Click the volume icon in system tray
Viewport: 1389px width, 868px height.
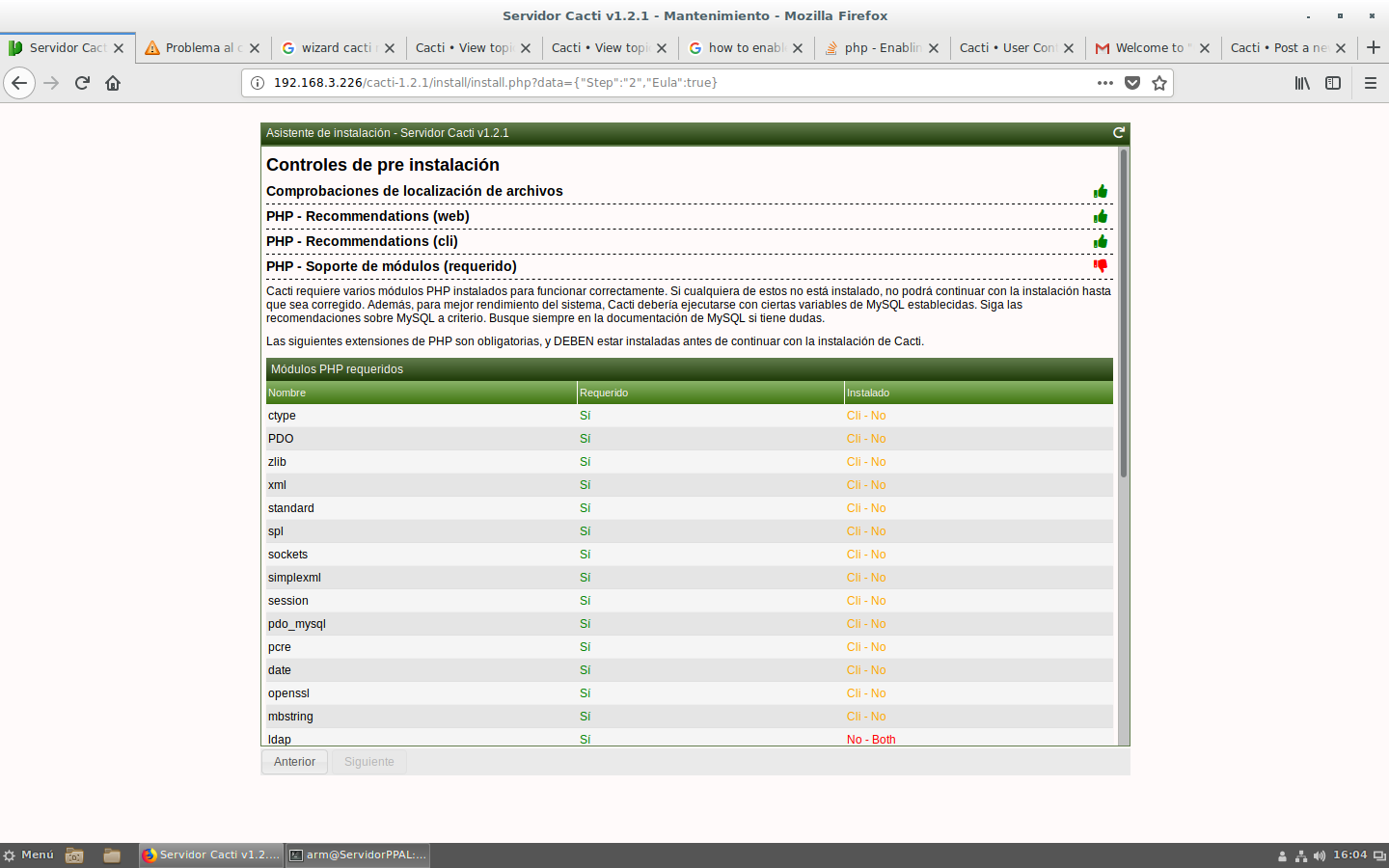click(1319, 856)
